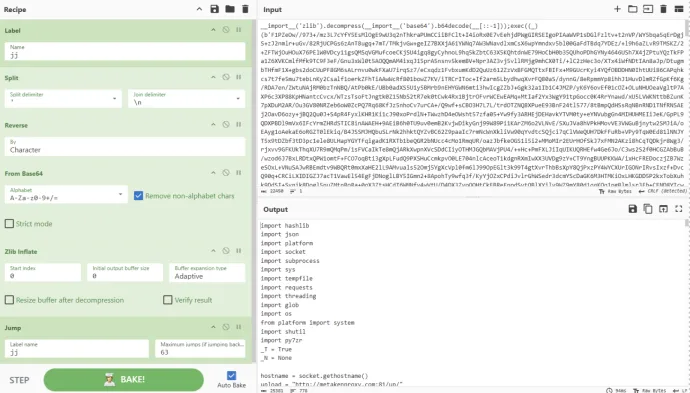Add a new input tab

(x=617, y=9)
